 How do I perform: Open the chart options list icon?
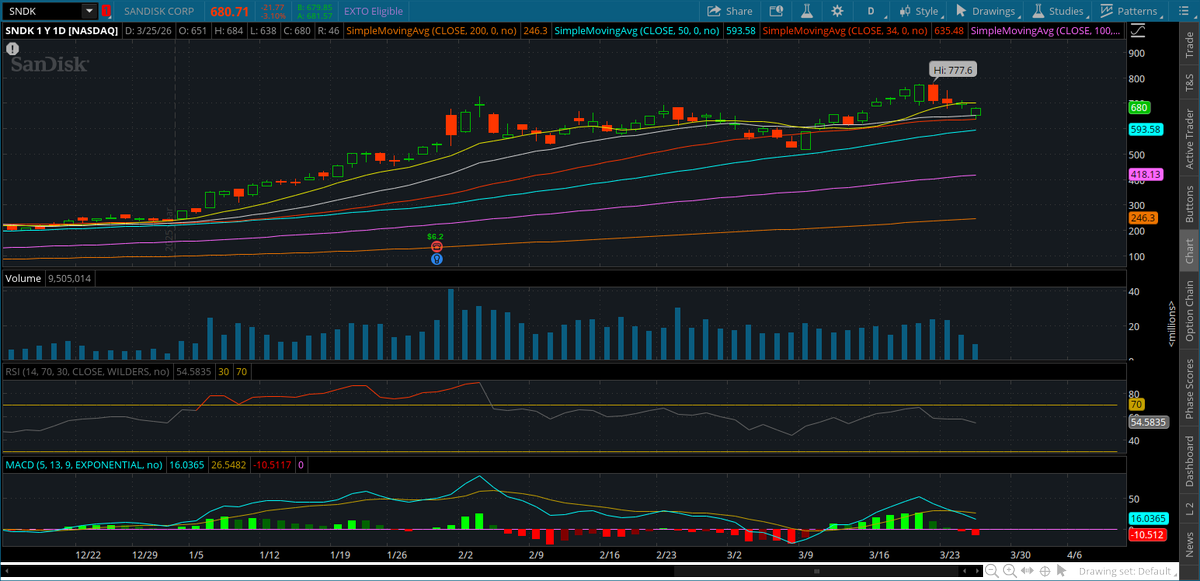tap(1186, 11)
